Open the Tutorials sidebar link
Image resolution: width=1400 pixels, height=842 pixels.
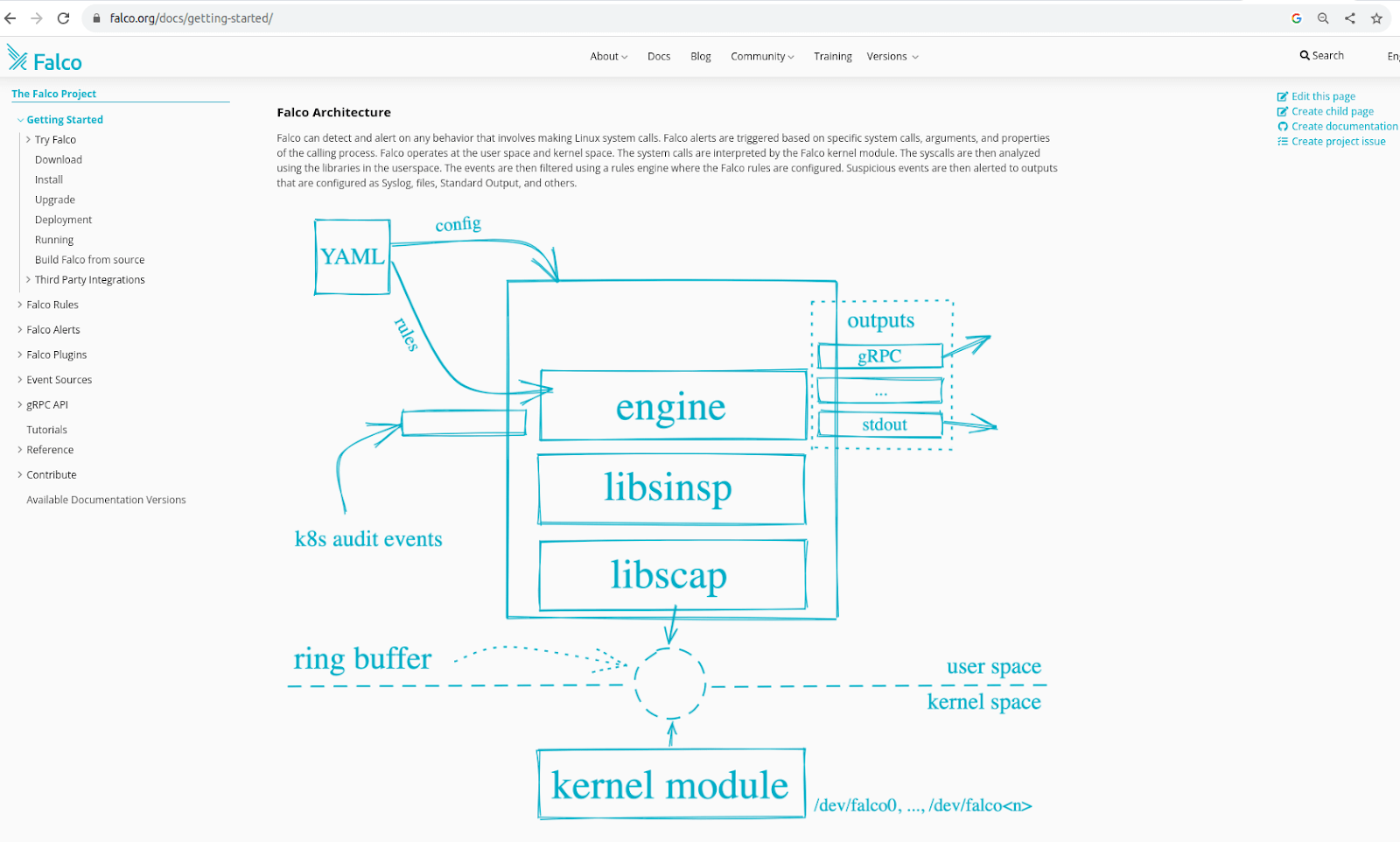click(47, 430)
